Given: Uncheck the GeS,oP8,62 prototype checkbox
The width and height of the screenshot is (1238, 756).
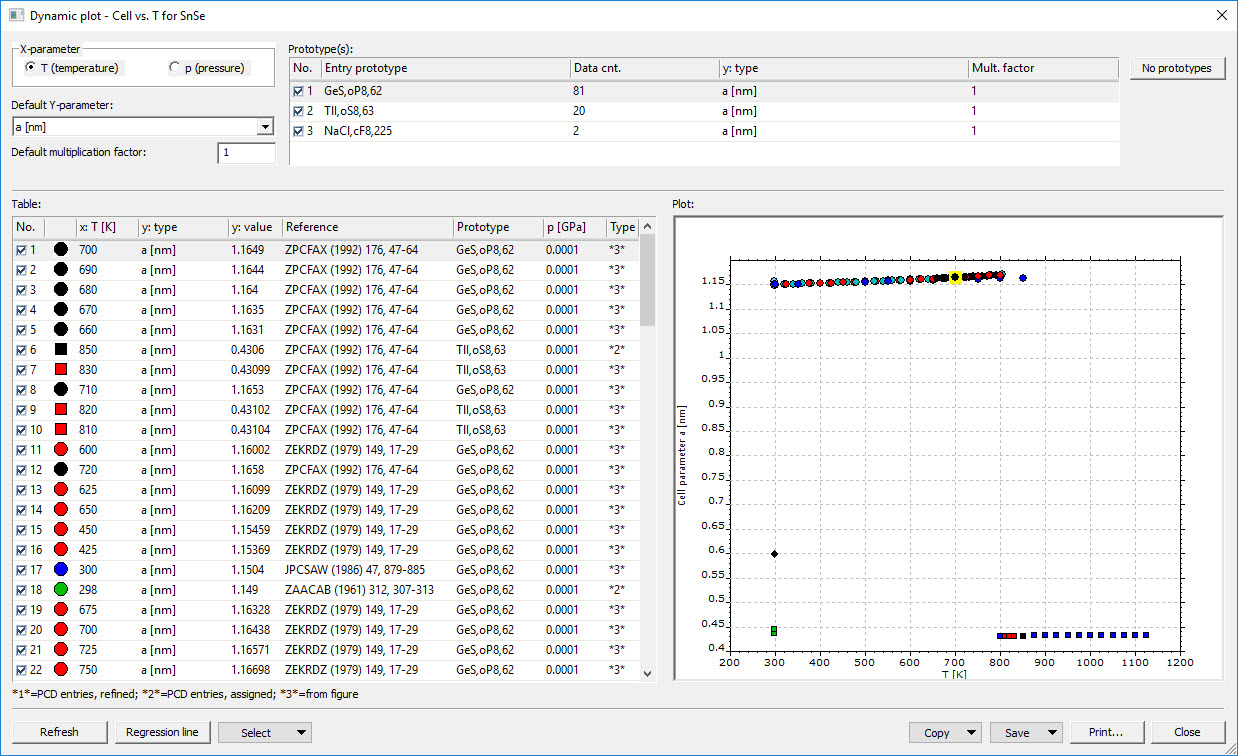Looking at the screenshot, I should pyautogui.click(x=298, y=91).
